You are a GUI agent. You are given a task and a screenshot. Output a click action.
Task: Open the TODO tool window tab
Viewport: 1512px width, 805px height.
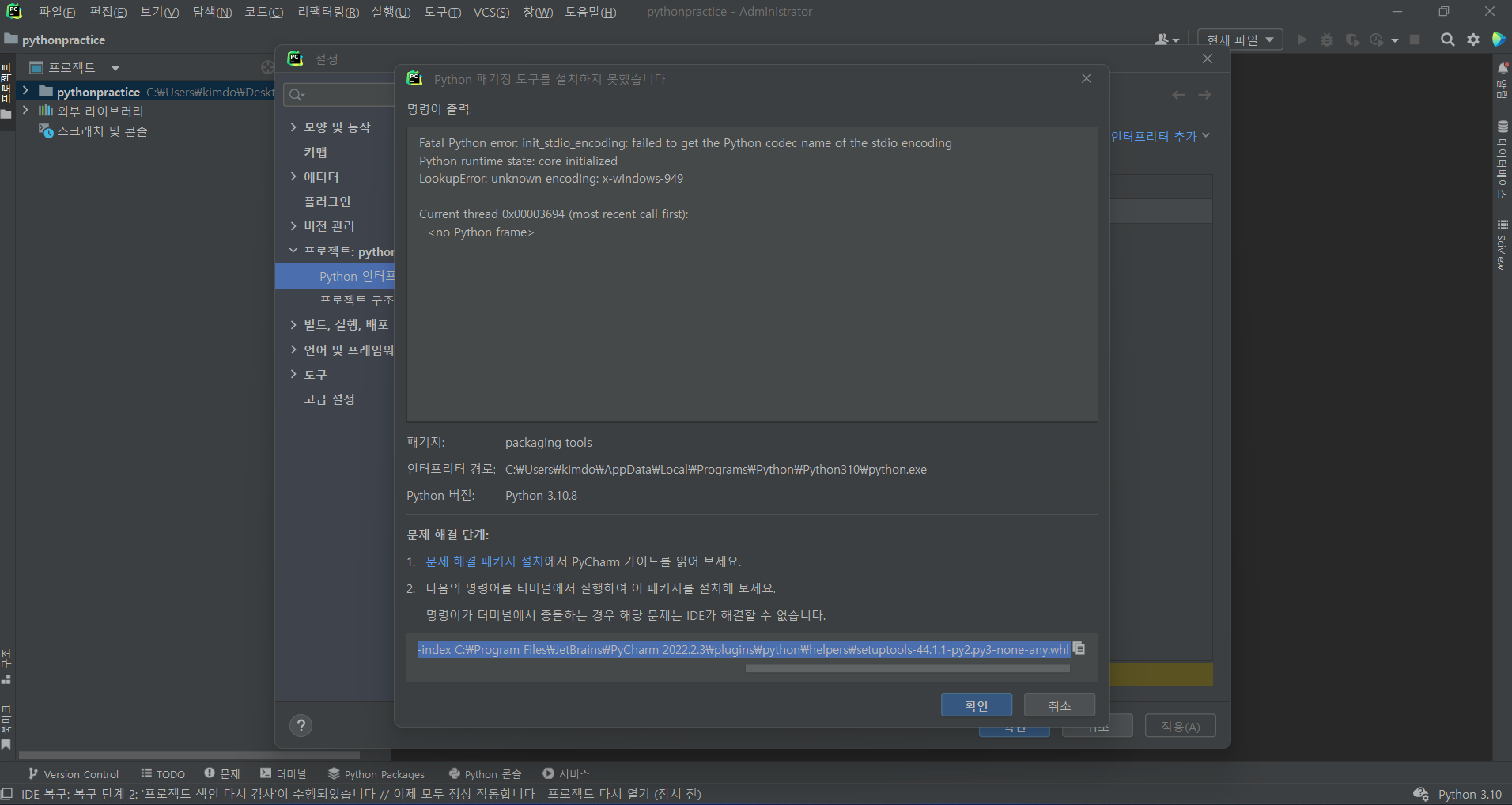tap(164, 774)
